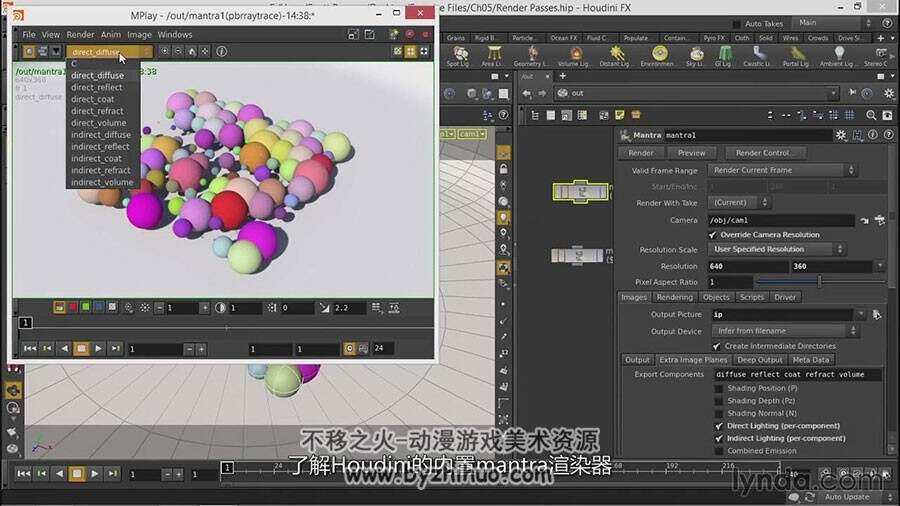Click the MPlay frame scrub bar
The height and width of the screenshot is (506, 900).
(x=227, y=328)
